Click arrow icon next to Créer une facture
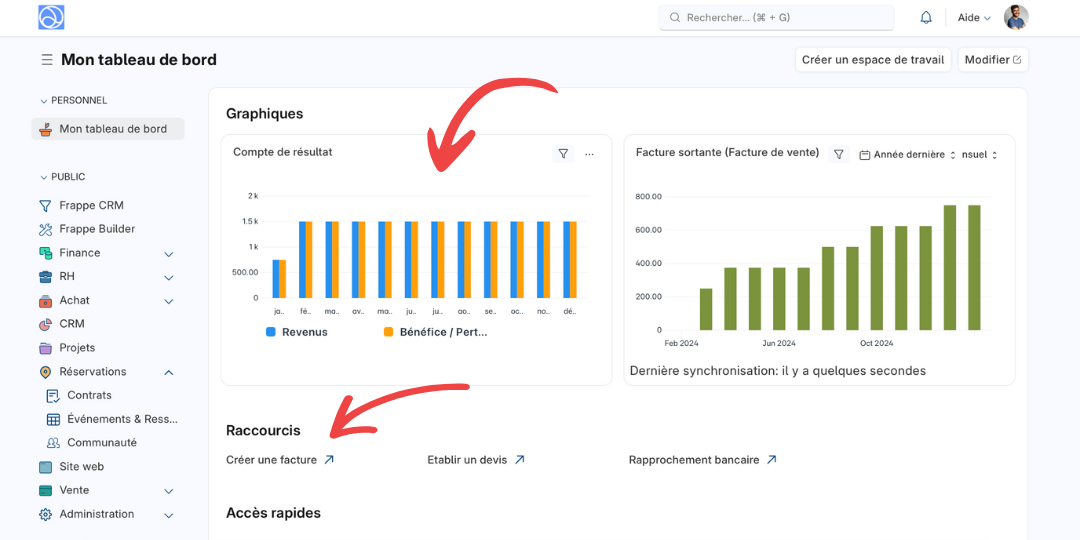 pos(329,459)
